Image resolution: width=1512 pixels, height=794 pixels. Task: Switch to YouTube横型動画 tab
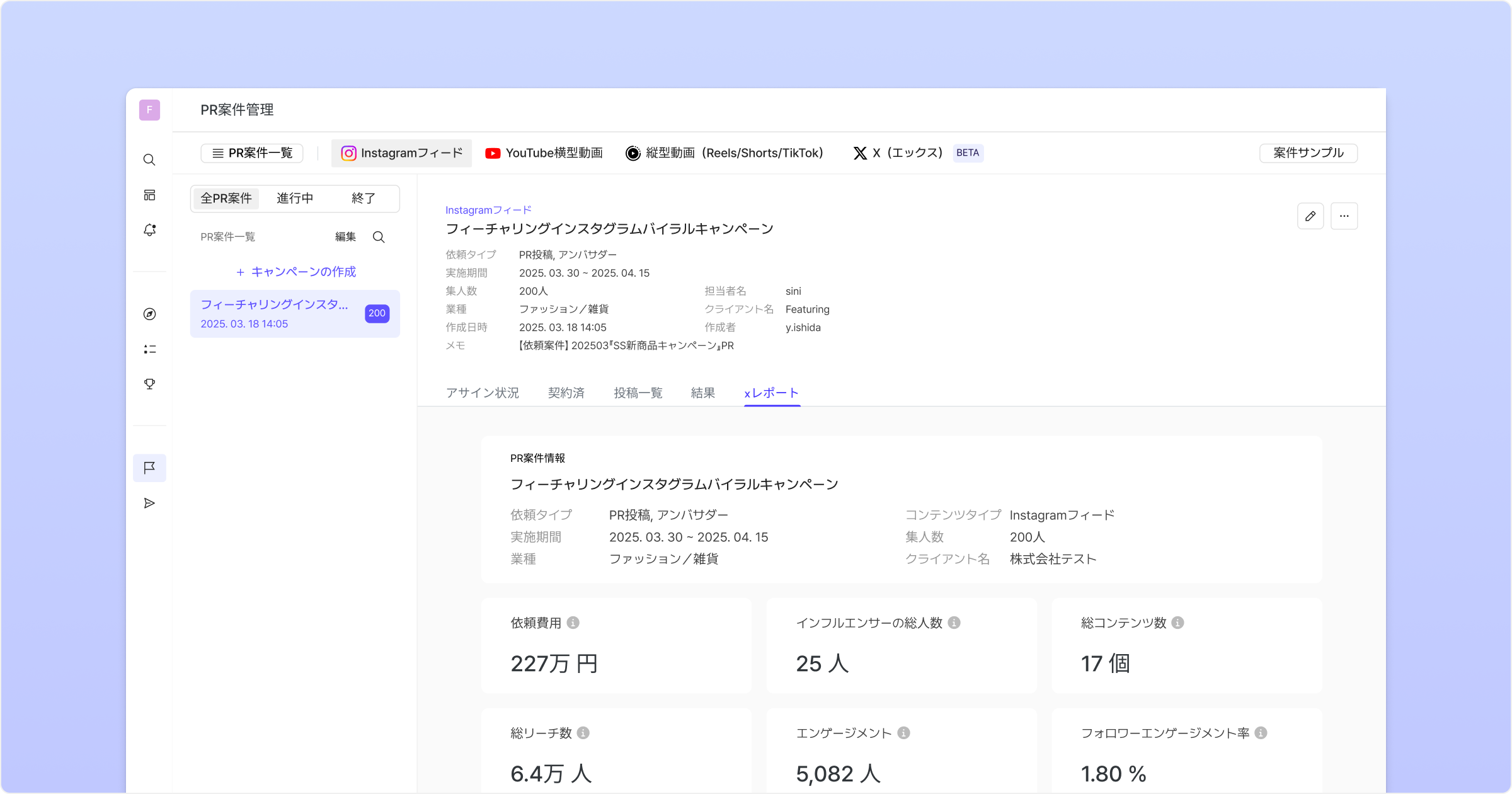point(544,153)
